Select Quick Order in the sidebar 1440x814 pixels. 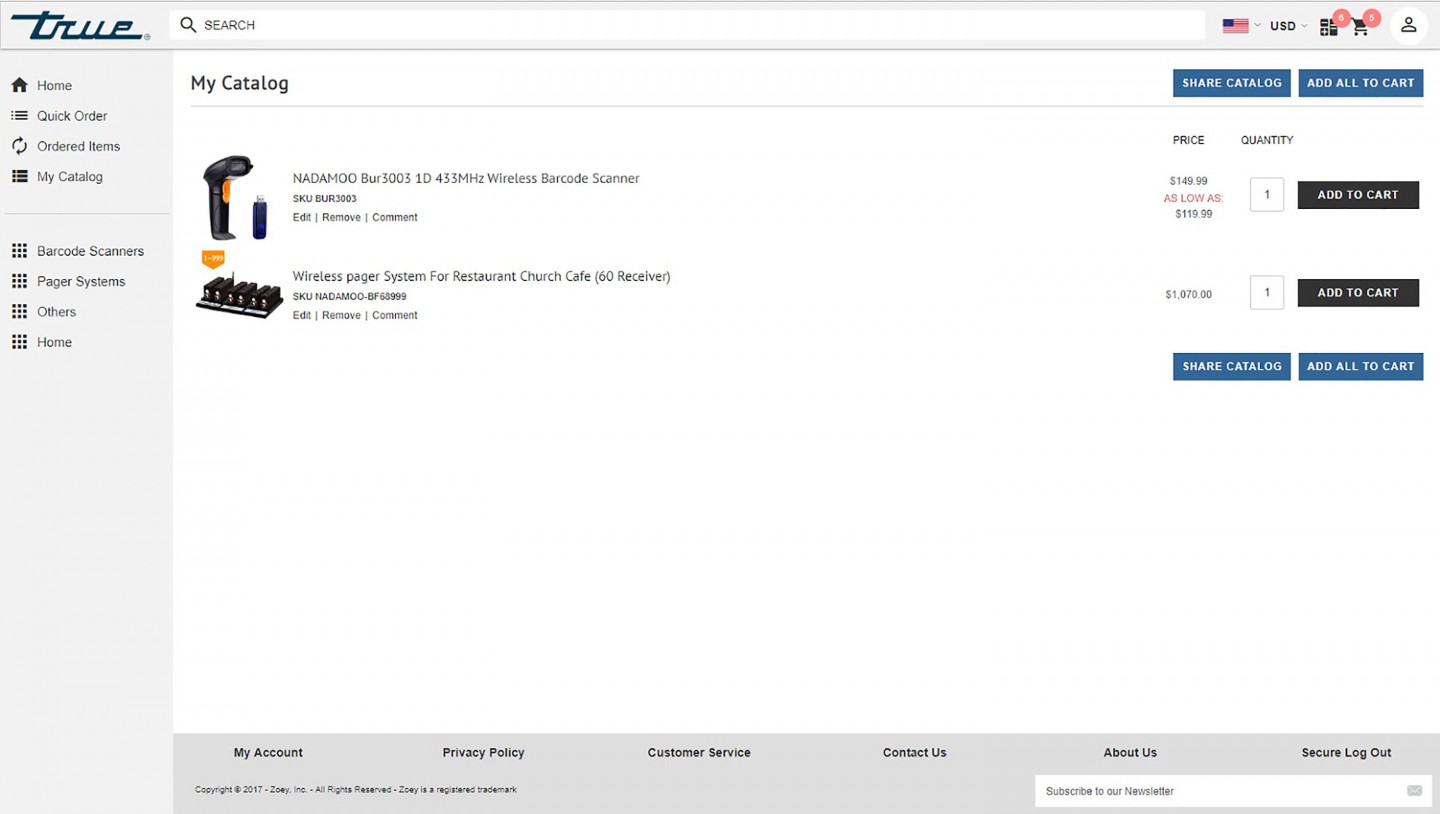click(x=72, y=115)
